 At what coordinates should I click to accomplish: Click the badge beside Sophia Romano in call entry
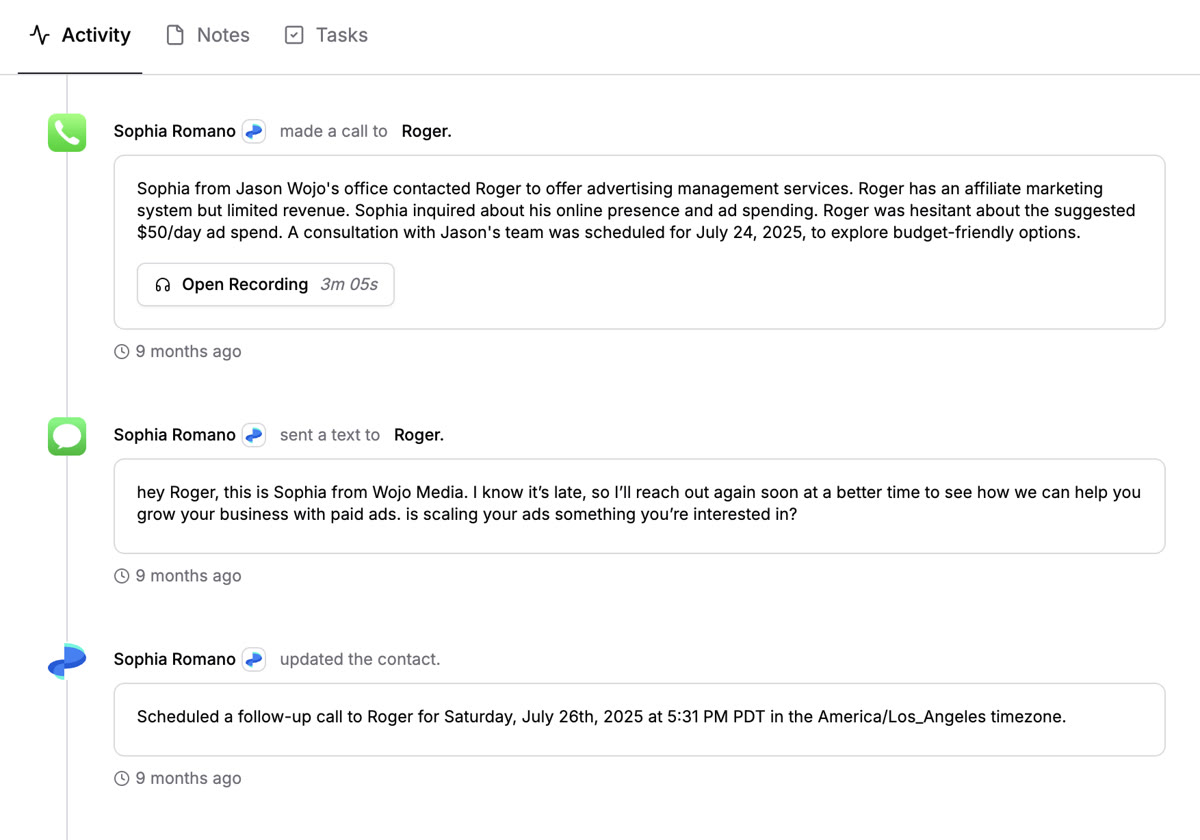pos(254,132)
